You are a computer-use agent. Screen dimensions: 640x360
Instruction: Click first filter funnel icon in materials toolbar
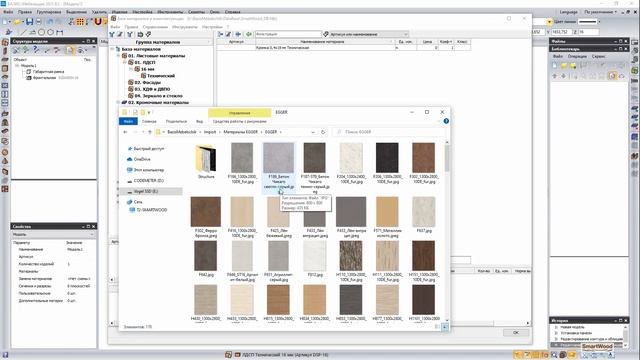tap(112, 35)
